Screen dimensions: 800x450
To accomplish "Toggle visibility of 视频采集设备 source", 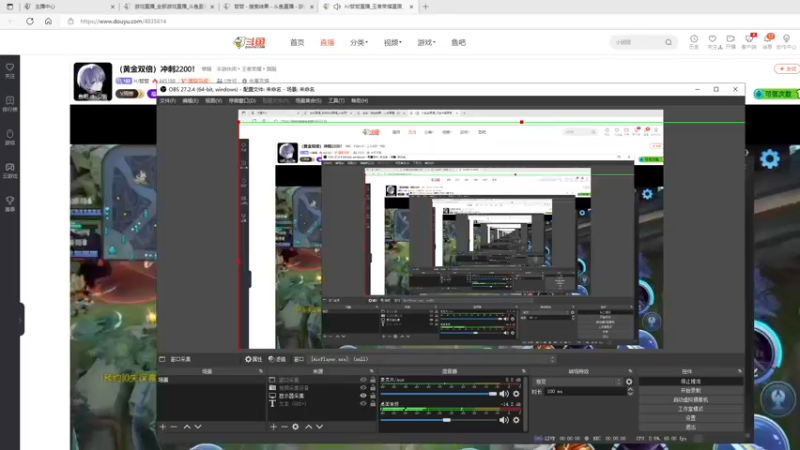I will 363,388.
